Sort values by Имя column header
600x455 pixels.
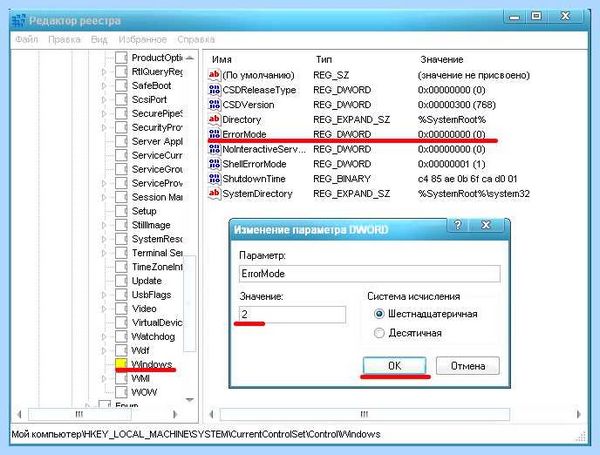click(222, 60)
